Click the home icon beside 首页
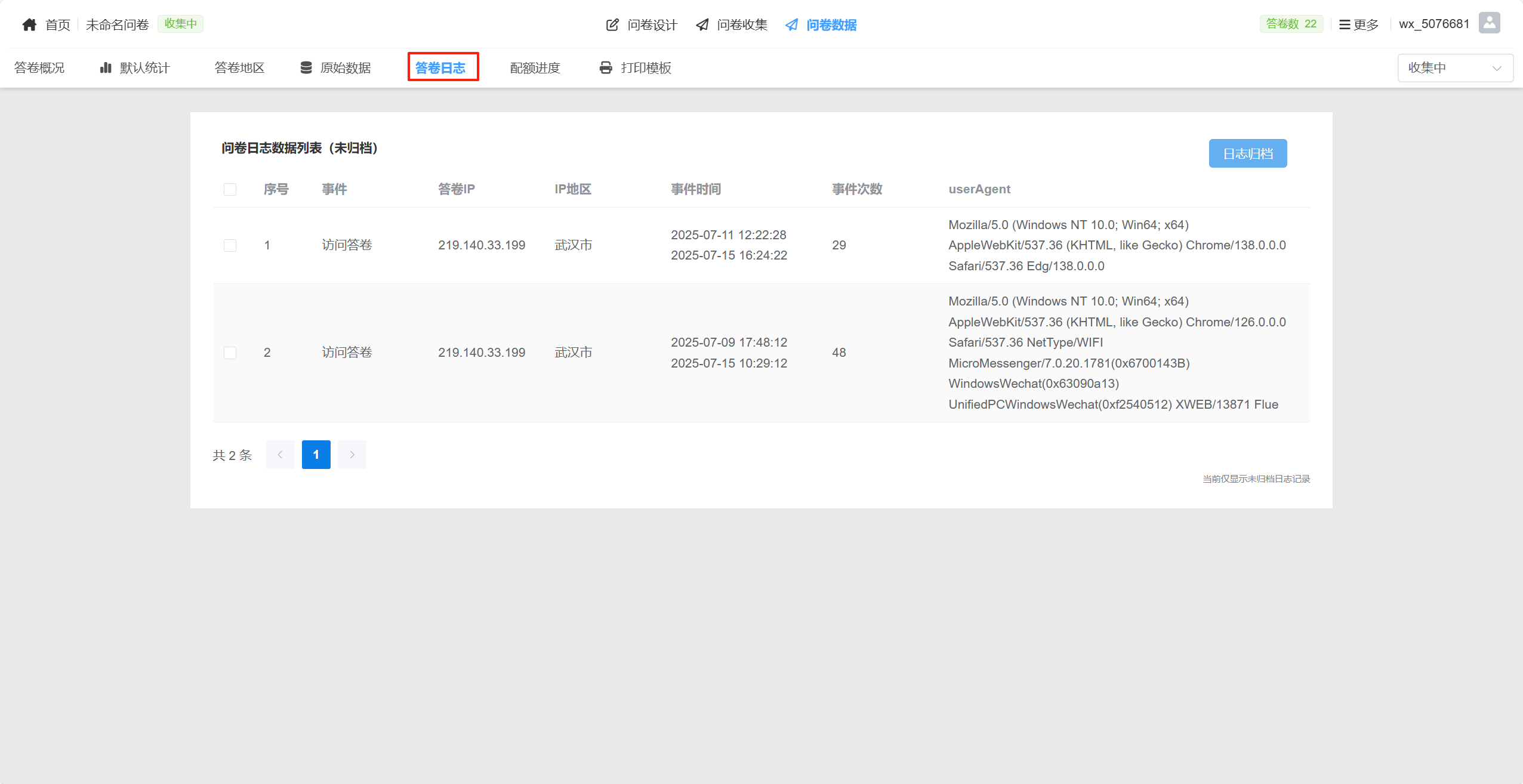Viewport: 1523px width, 784px height. (x=29, y=24)
